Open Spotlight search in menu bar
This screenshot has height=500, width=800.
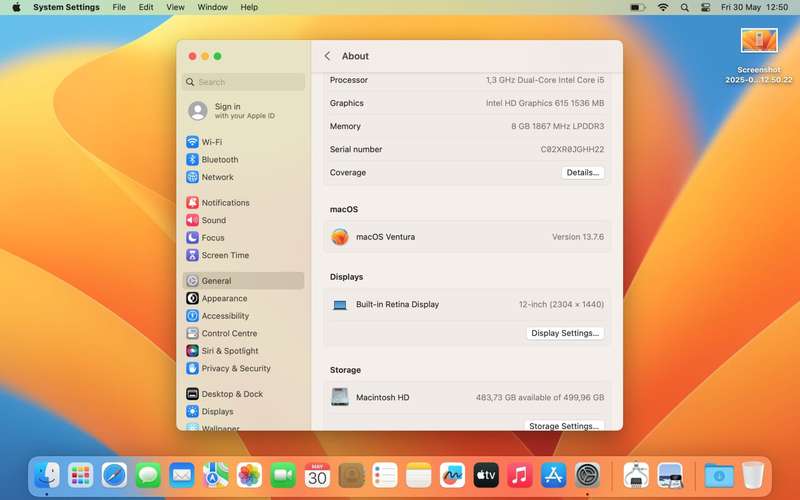(685, 7)
